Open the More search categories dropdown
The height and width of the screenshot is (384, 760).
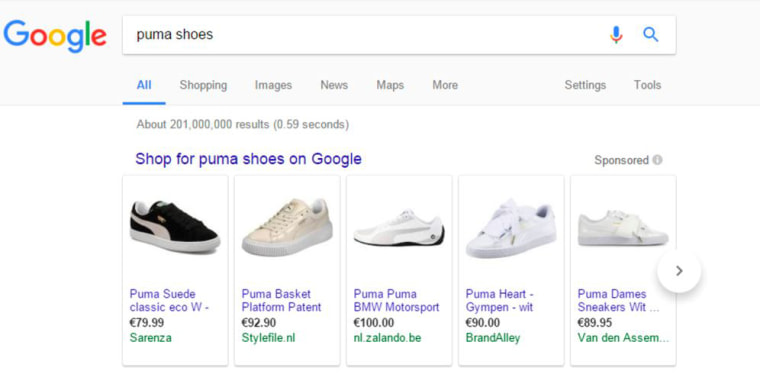tap(445, 85)
